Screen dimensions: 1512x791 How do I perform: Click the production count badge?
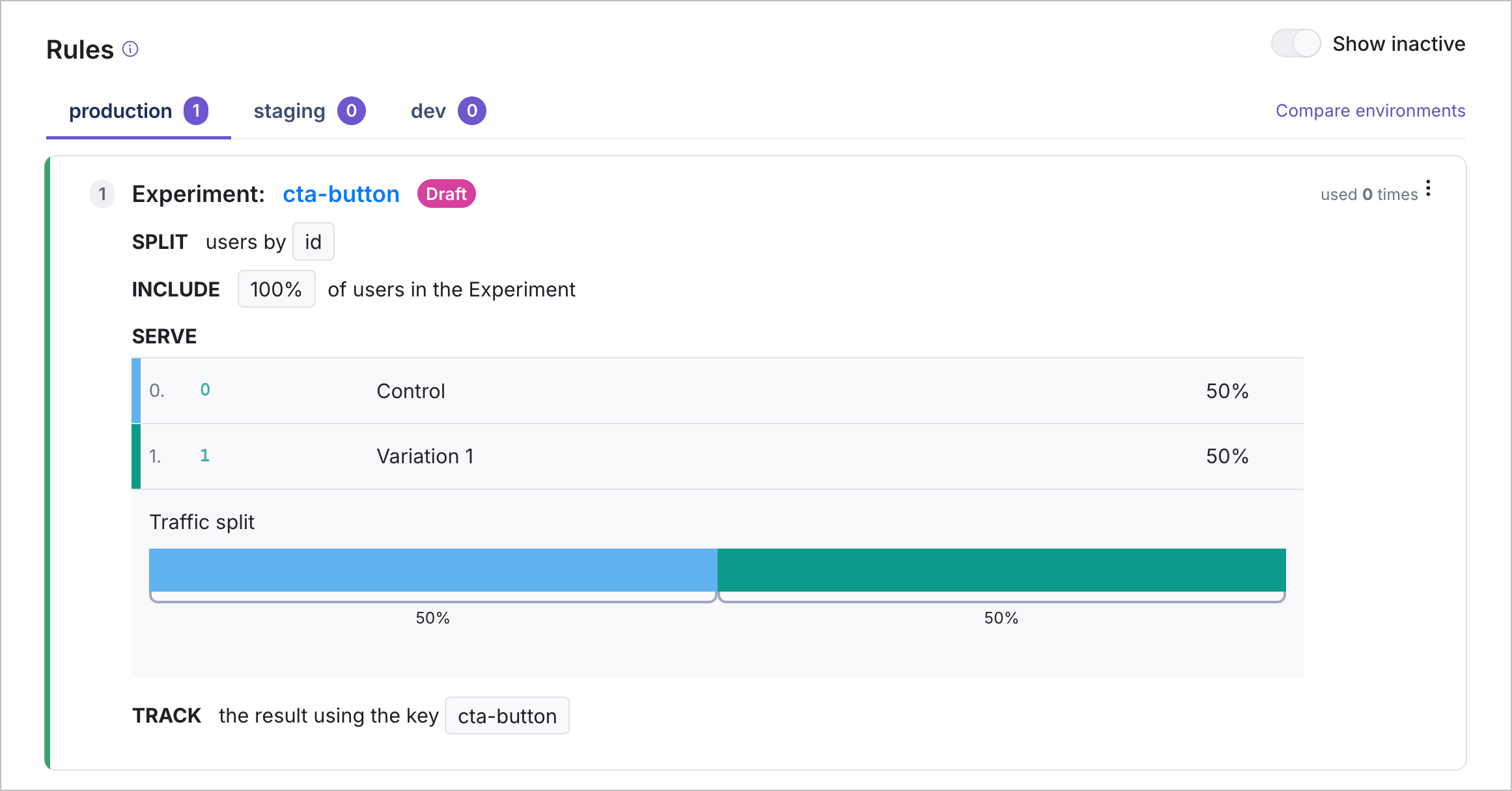pos(196,111)
